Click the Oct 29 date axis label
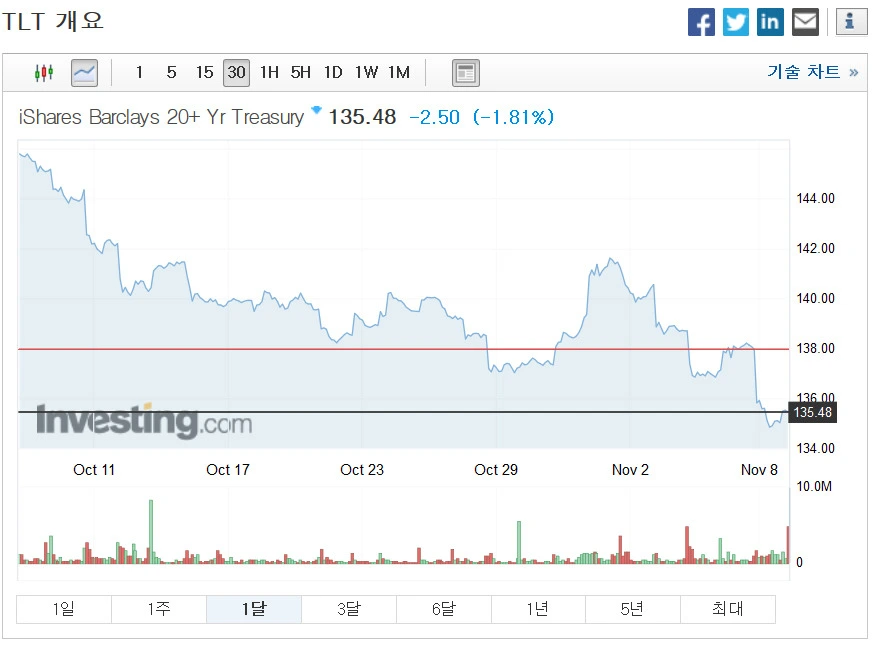This screenshot has width=884, height=651. point(496,470)
